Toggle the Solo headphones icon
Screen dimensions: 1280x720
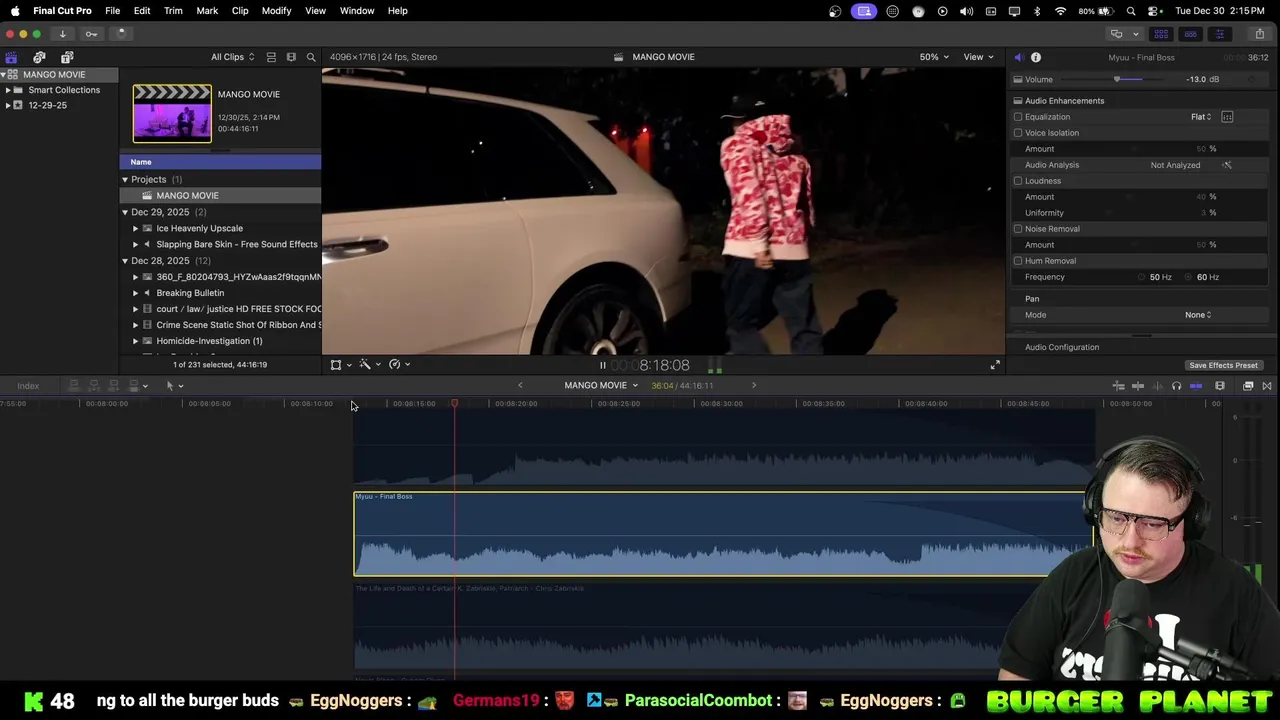click(x=1176, y=386)
